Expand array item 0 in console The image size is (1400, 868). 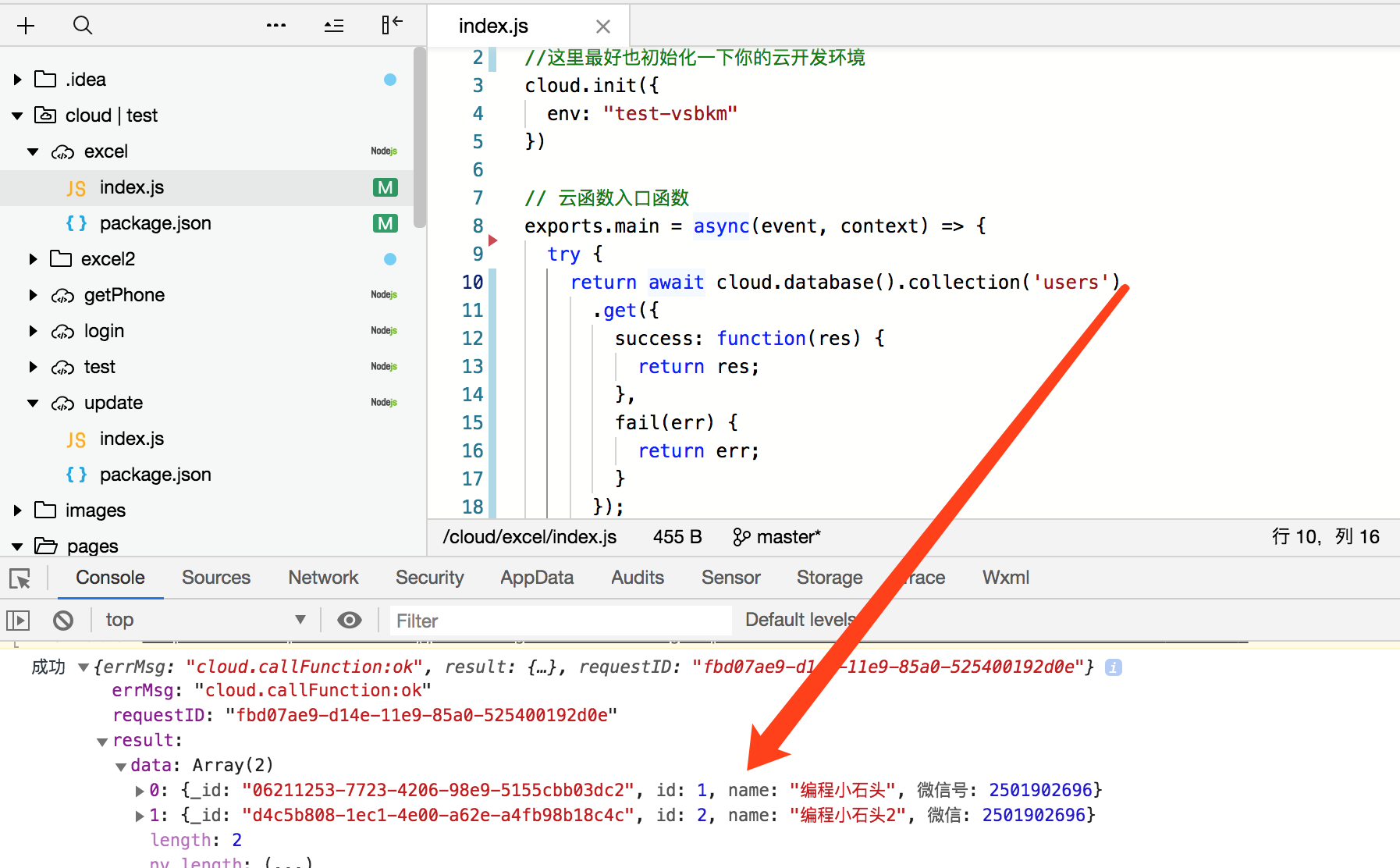140,791
